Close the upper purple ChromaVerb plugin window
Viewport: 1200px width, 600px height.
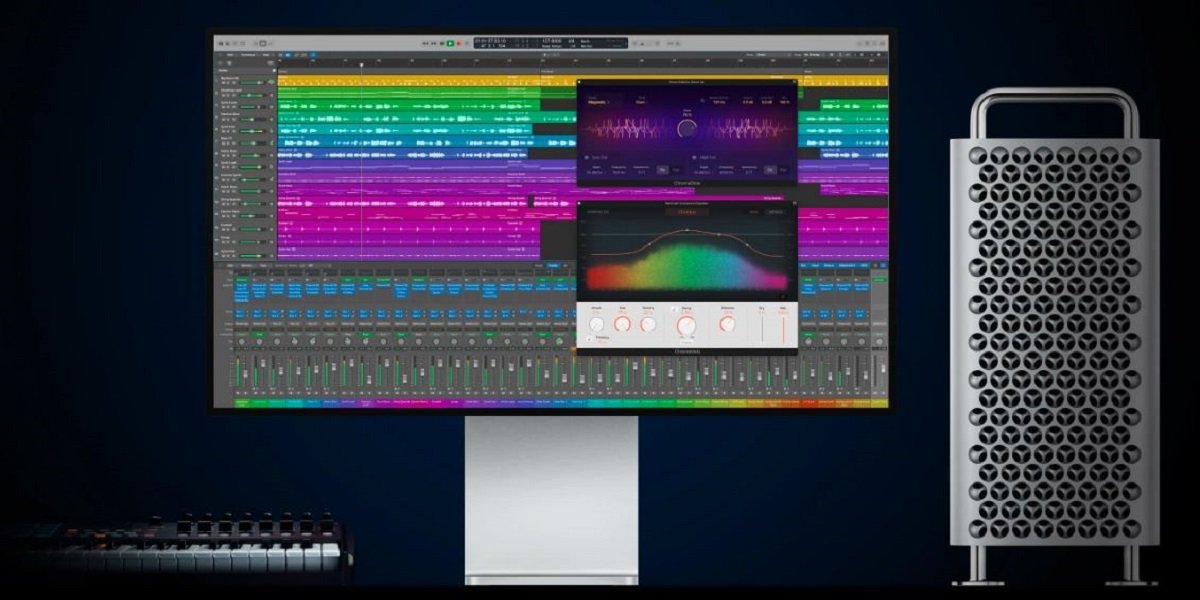pyautogui.click(x=579, y=82)
